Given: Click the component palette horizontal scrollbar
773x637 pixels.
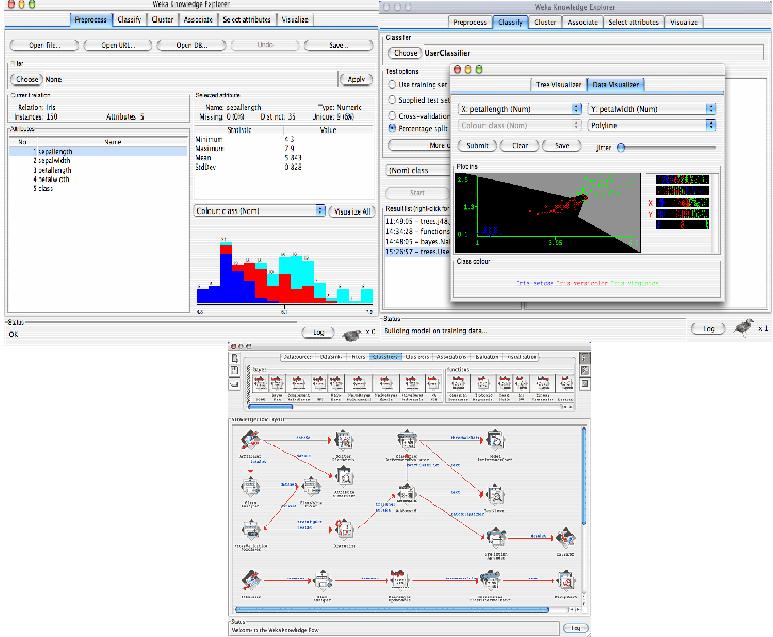Looking at the screenshot, I should pos(271,407).
